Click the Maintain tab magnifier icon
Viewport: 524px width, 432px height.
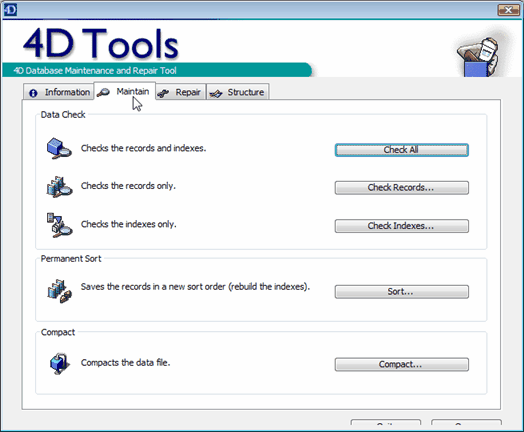[x=103, y=92]
